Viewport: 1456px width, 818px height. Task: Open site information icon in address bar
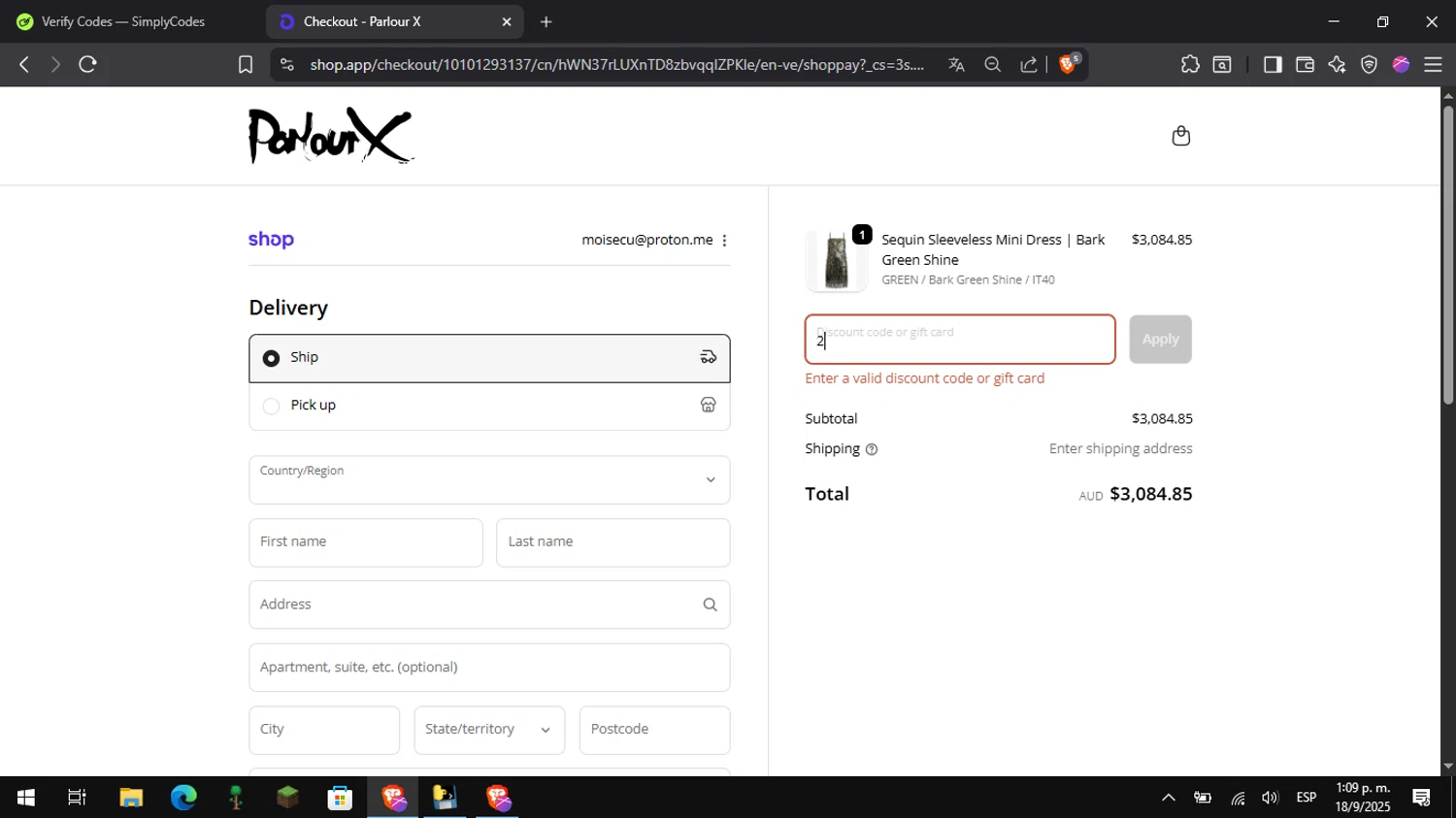[x=286, y=65]
